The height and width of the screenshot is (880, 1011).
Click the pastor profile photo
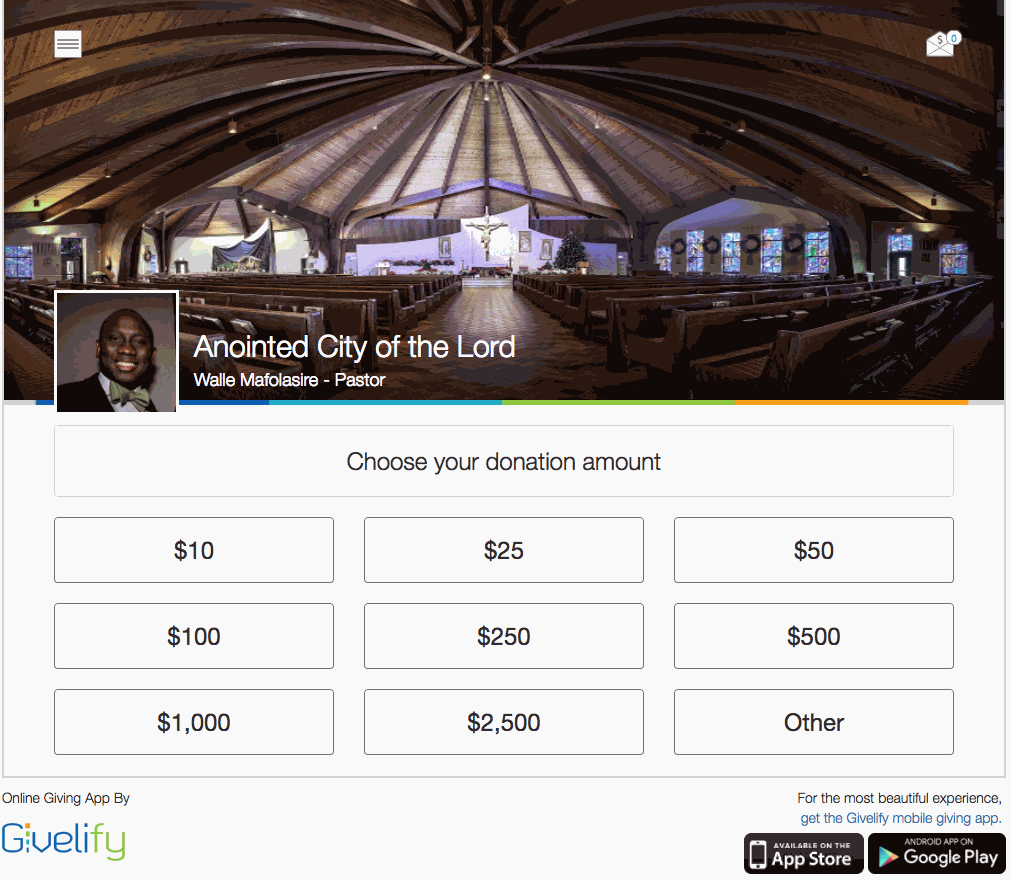tap(117, 352)
